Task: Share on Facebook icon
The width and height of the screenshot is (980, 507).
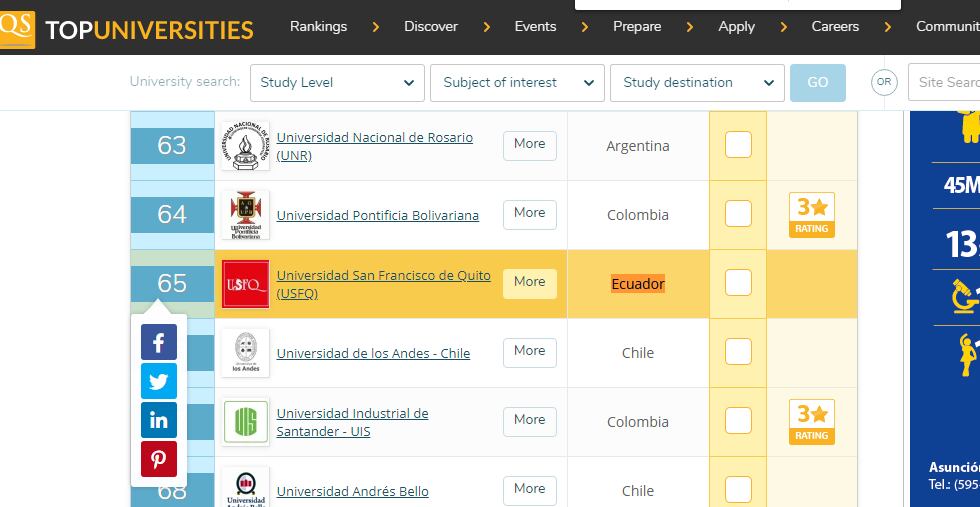Action: click(158, 343)
